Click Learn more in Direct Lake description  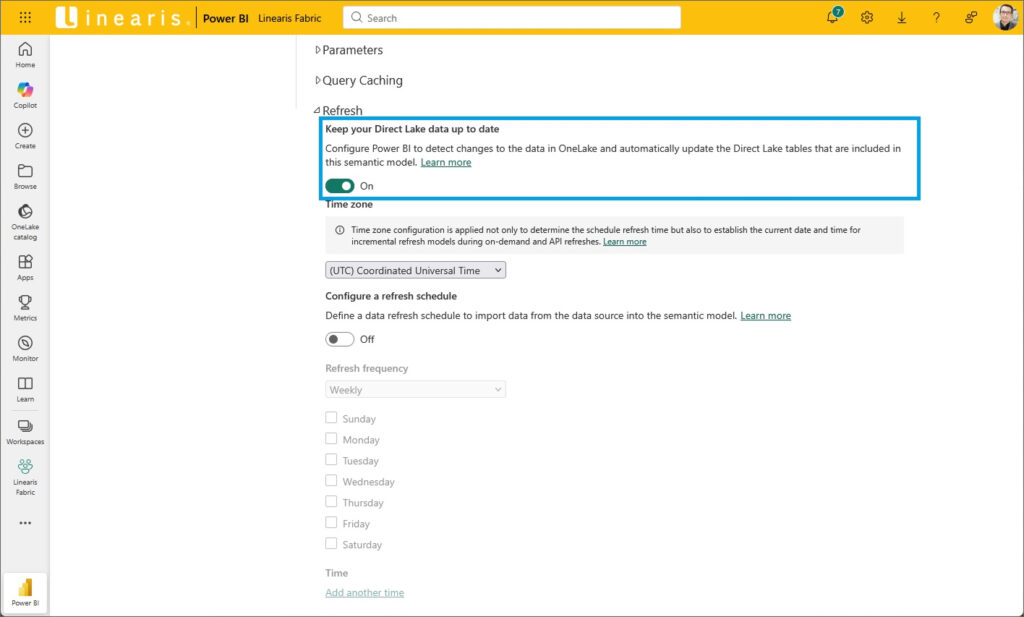point(446,162)
